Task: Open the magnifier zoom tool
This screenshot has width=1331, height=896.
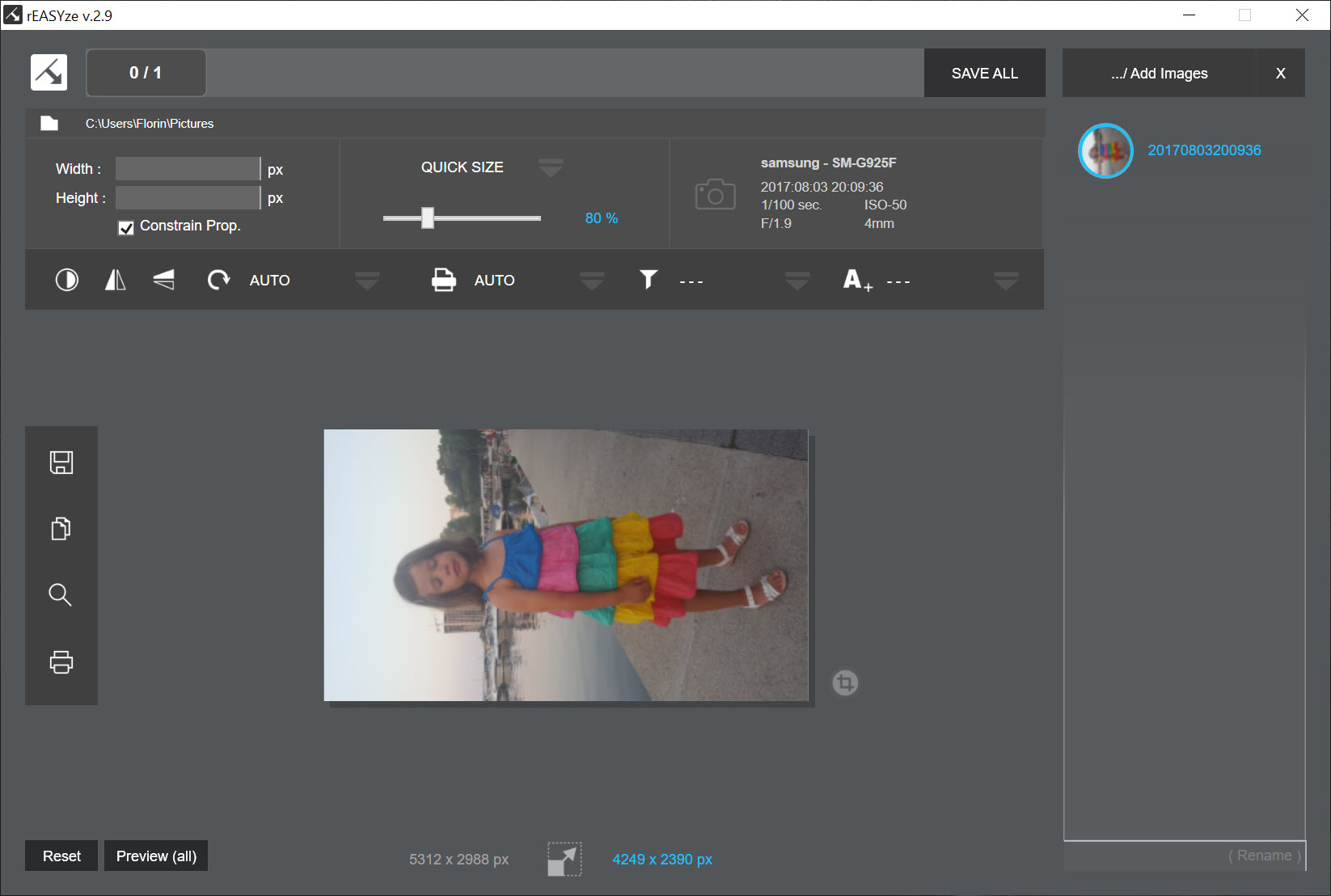Action: click(x=61, y=595)
